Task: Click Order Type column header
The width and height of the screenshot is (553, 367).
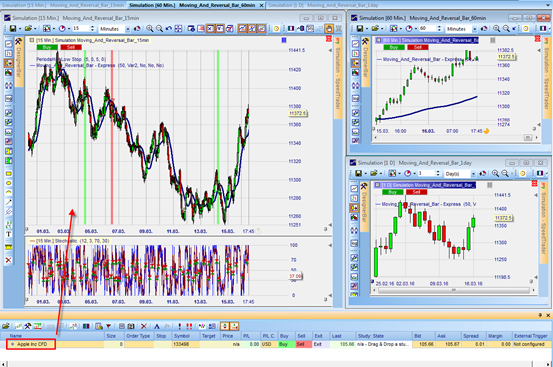Action: (x=139, y=336)
